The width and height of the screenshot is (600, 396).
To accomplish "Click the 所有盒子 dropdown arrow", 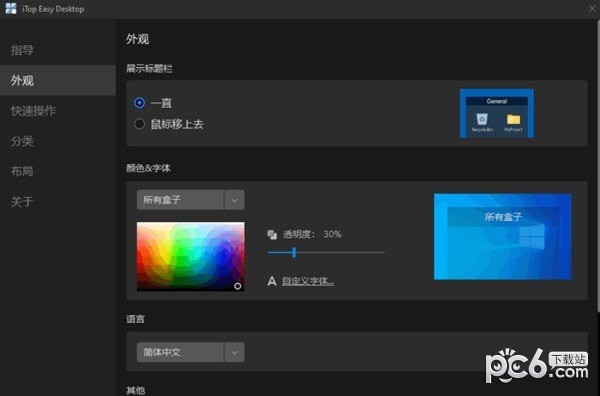I will [x=235, y=200].
